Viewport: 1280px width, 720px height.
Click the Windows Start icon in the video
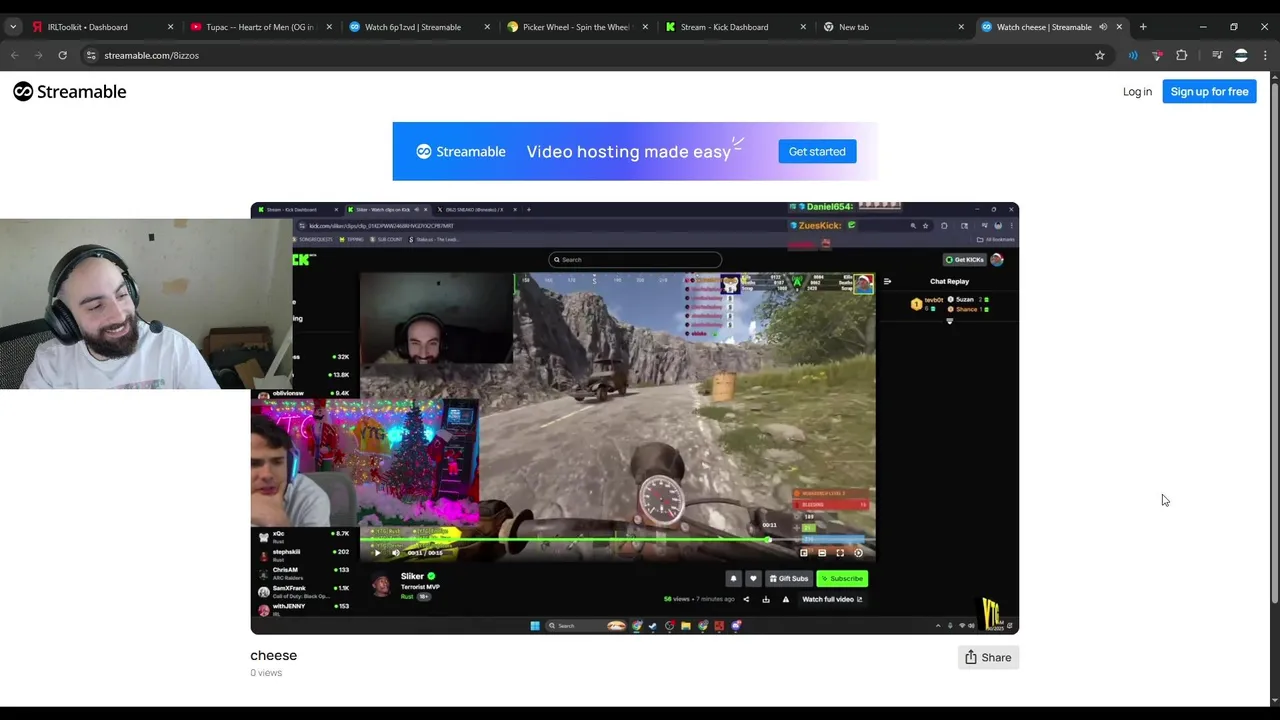[535, 626]
